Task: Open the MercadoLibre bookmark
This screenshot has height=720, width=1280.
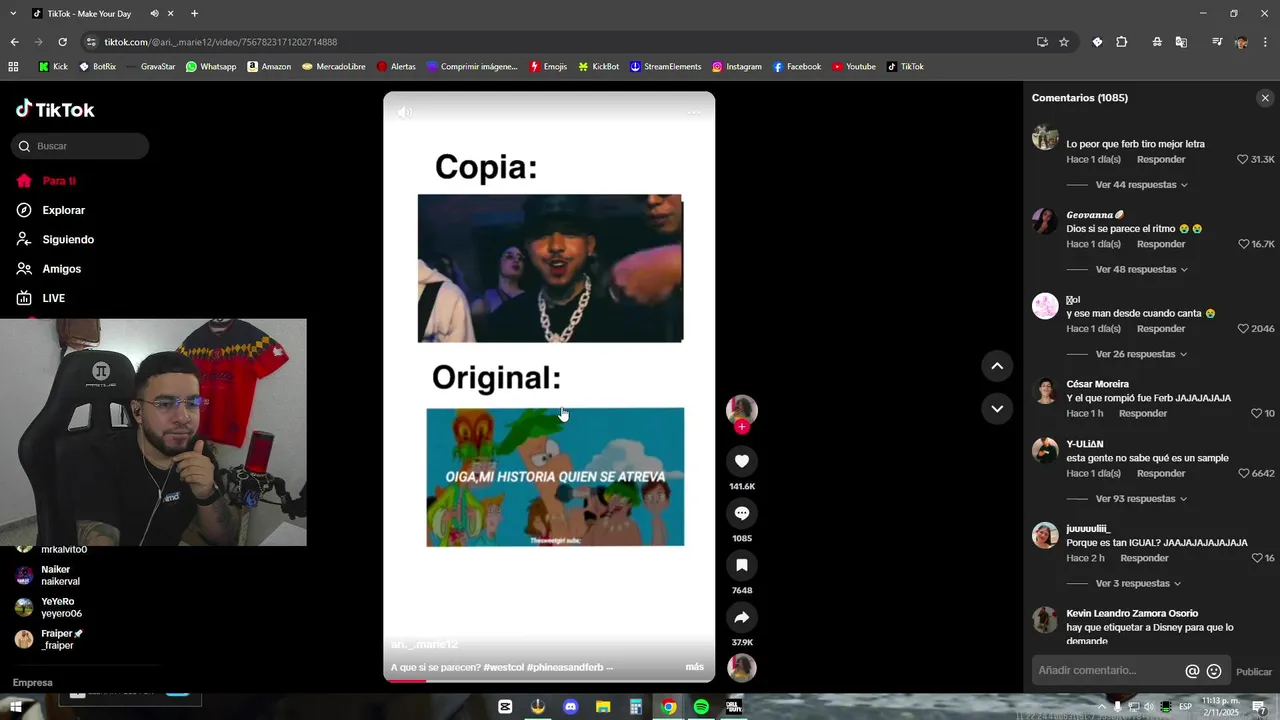Action: pos(333,67)
